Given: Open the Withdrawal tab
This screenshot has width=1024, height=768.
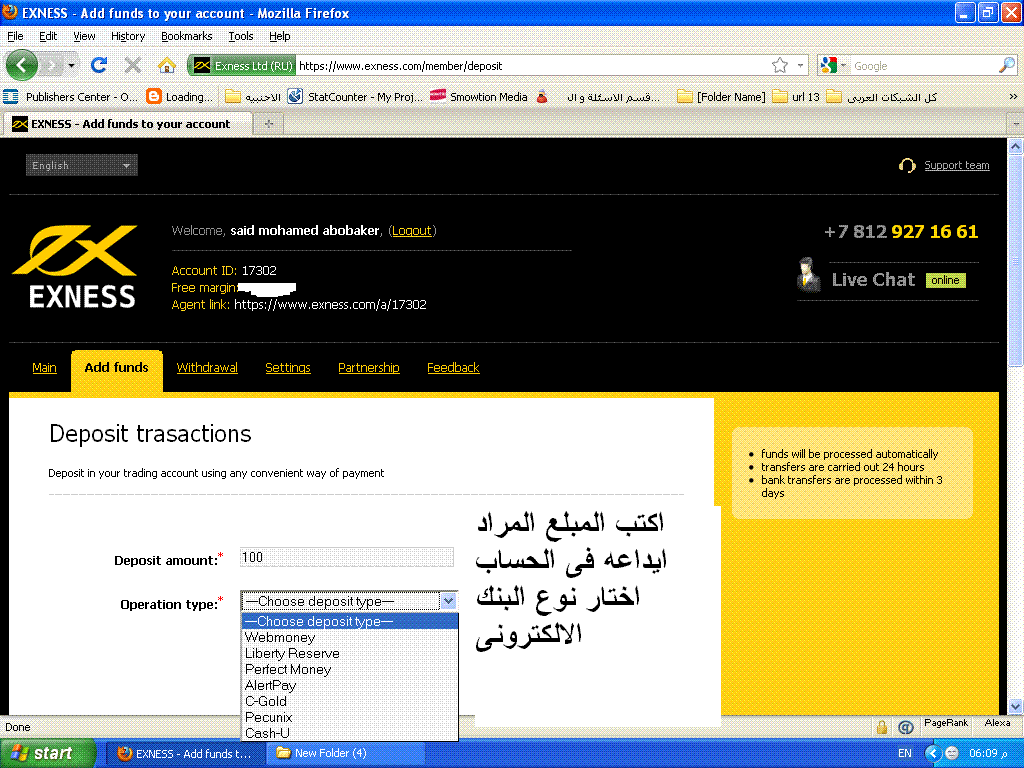Looking at the screenshot, I should tap(207, 368).
